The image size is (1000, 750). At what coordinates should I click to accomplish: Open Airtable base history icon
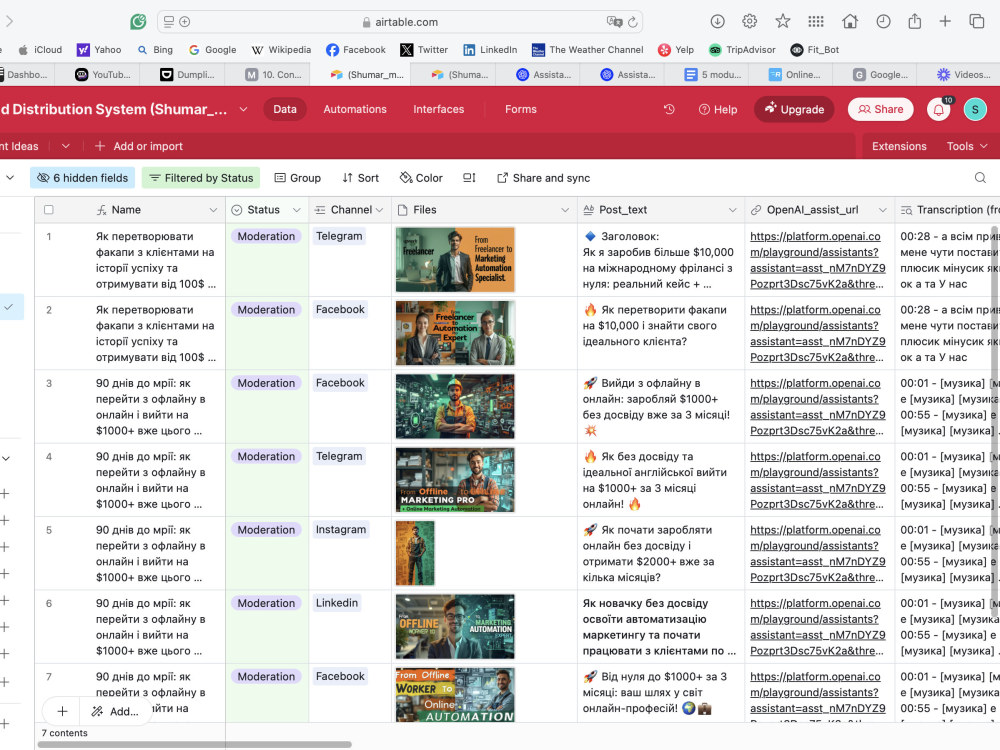click(x=669, y=110)
